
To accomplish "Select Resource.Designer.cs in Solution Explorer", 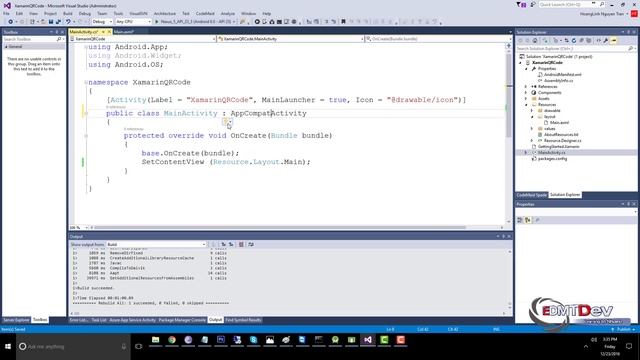I will click(x=562, y=140).
